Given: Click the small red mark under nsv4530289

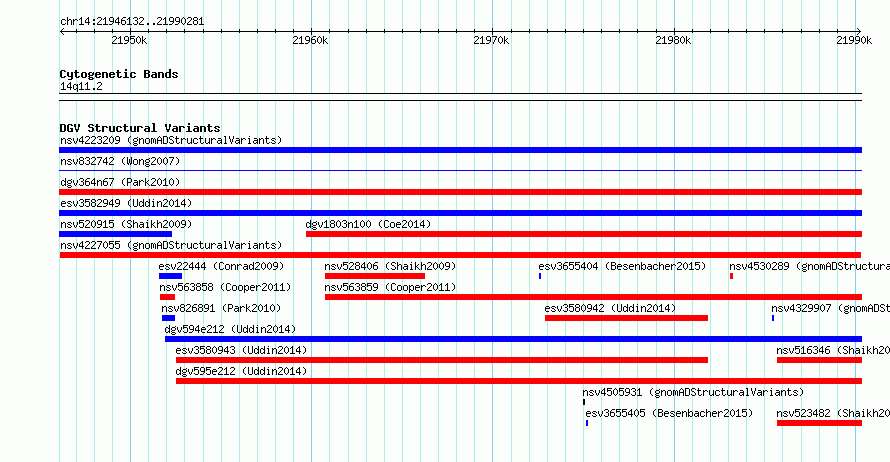Looking at the screenshot, I should click(732, 276).
